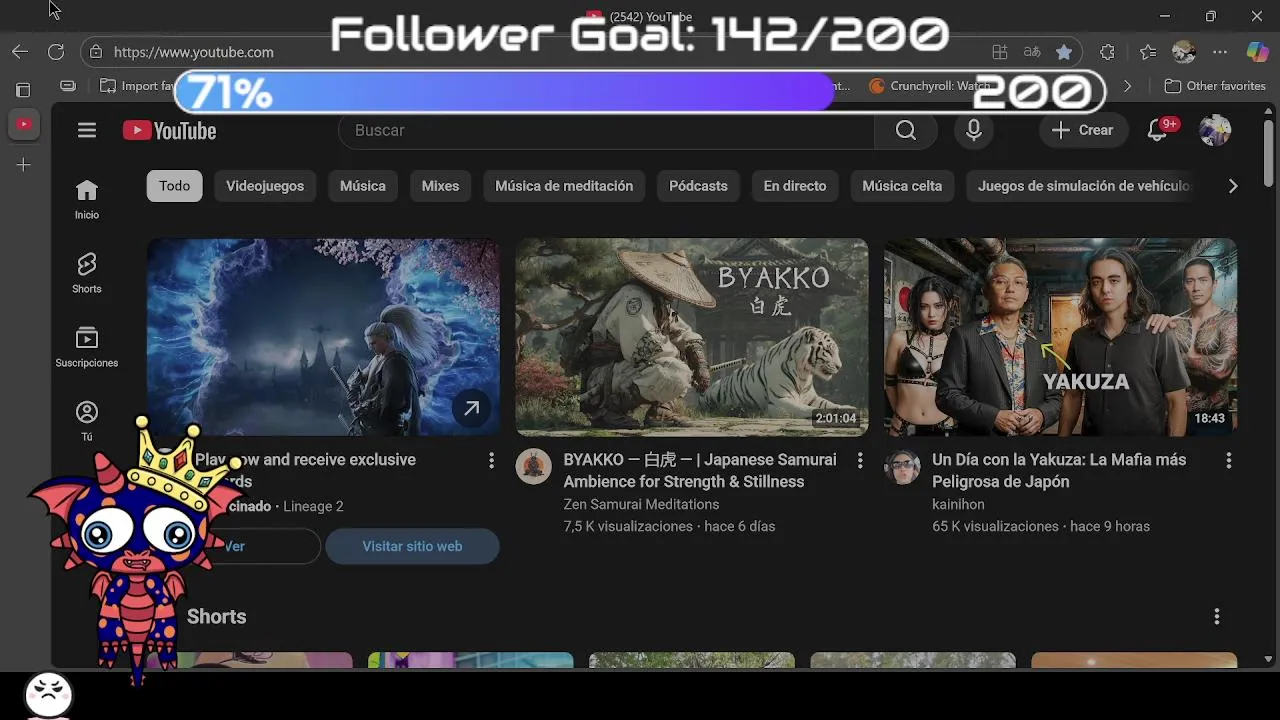Screen dimensions: 1280x720
Task: Open the Shorts section options menu
Action: (x=1217, y=617)
